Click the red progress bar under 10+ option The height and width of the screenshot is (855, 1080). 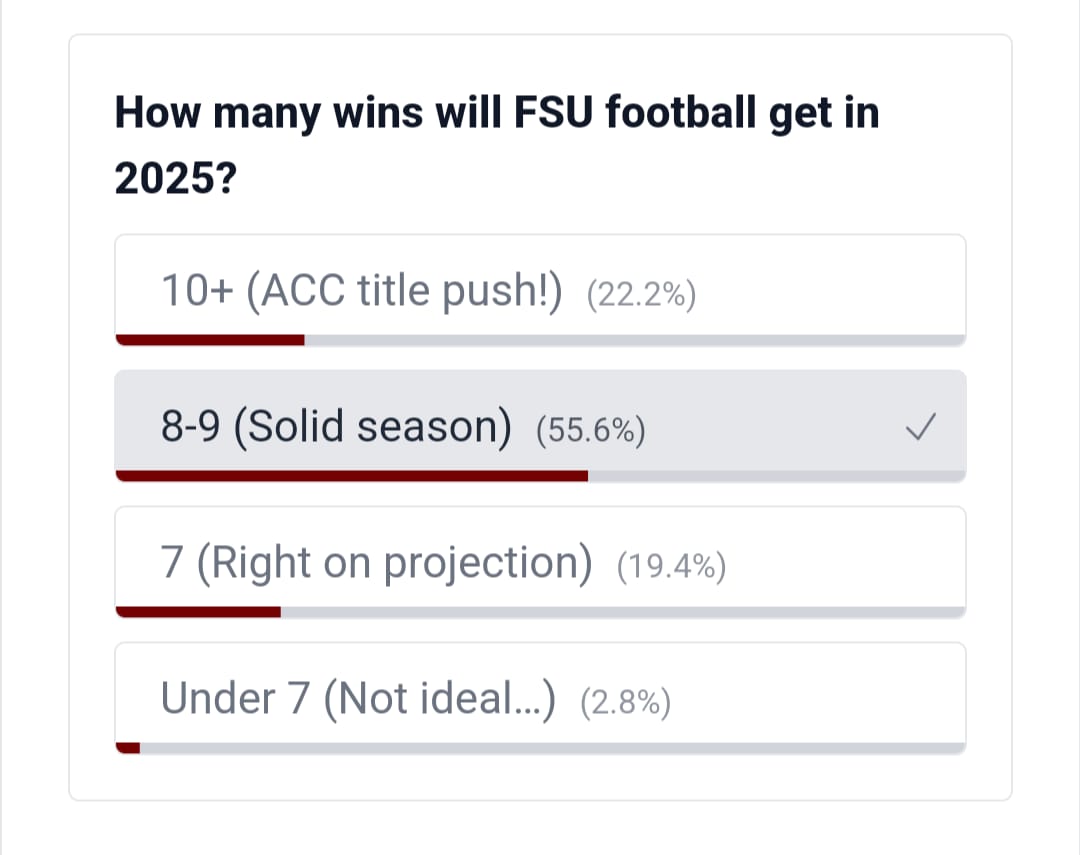(210, 340)
